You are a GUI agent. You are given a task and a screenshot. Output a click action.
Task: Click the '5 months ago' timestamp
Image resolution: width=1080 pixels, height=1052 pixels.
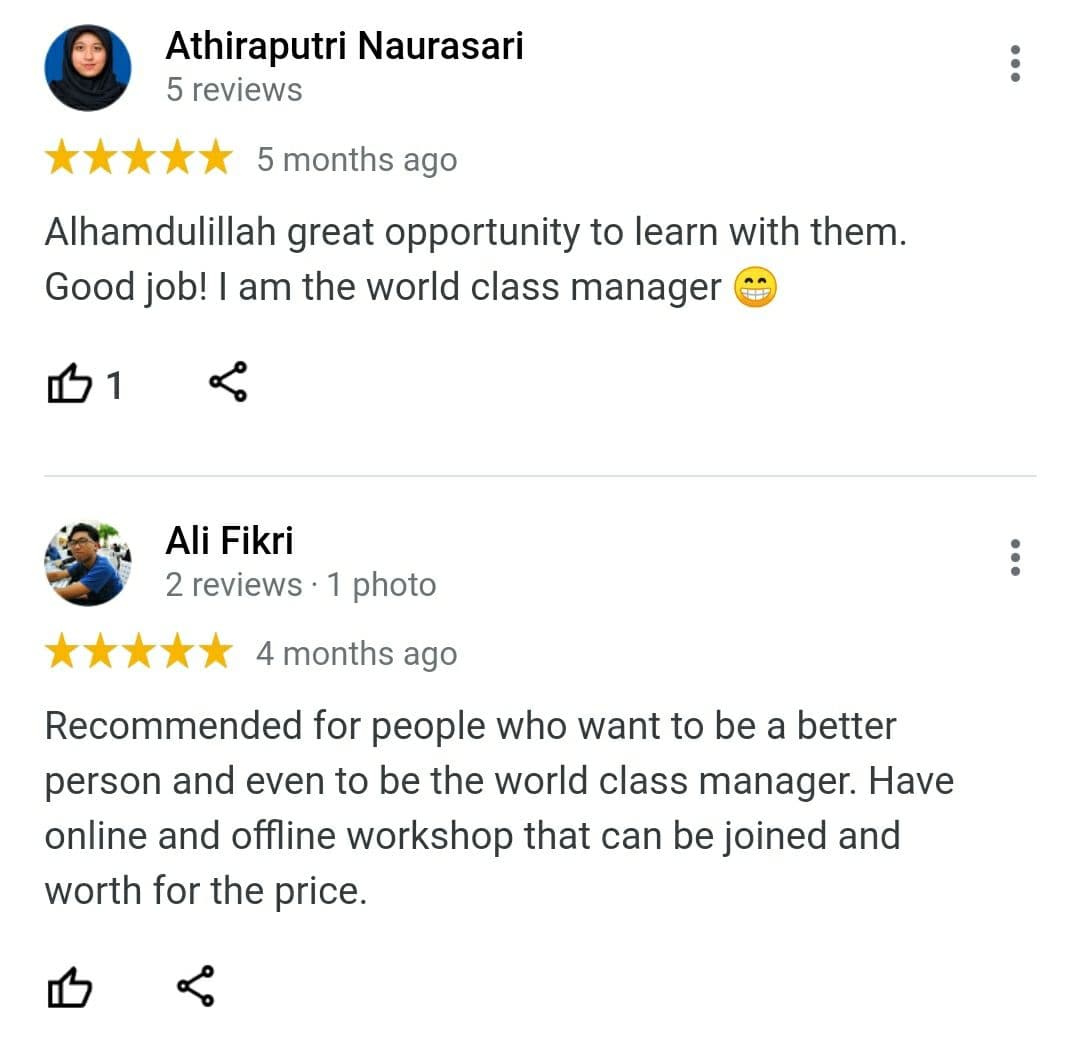point(357,161)
